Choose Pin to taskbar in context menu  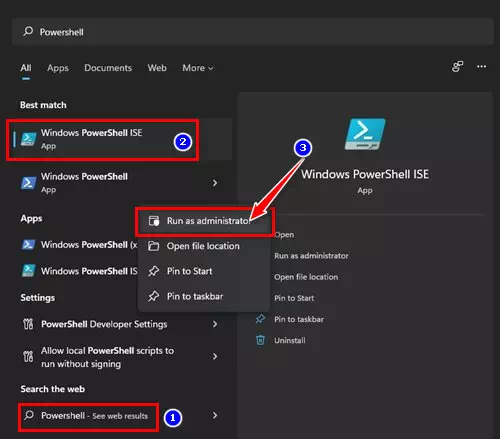pos(204,296)
